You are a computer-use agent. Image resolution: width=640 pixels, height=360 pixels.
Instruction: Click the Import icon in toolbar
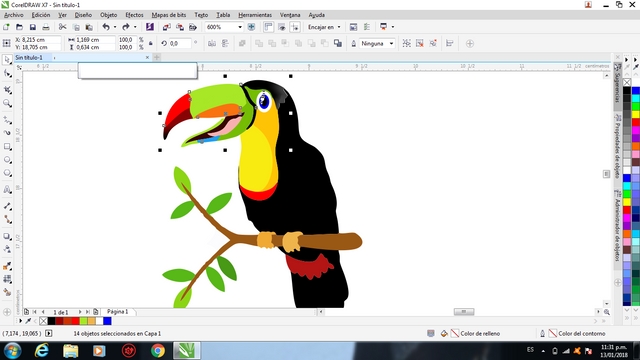(x=167, y=27)
